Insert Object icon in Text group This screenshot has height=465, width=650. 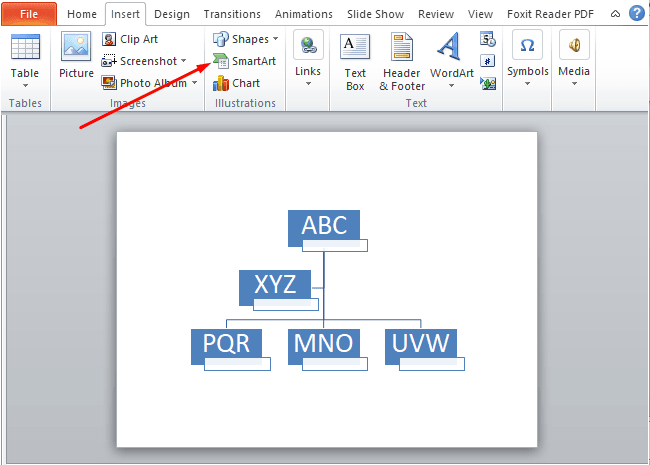point(488,83)
